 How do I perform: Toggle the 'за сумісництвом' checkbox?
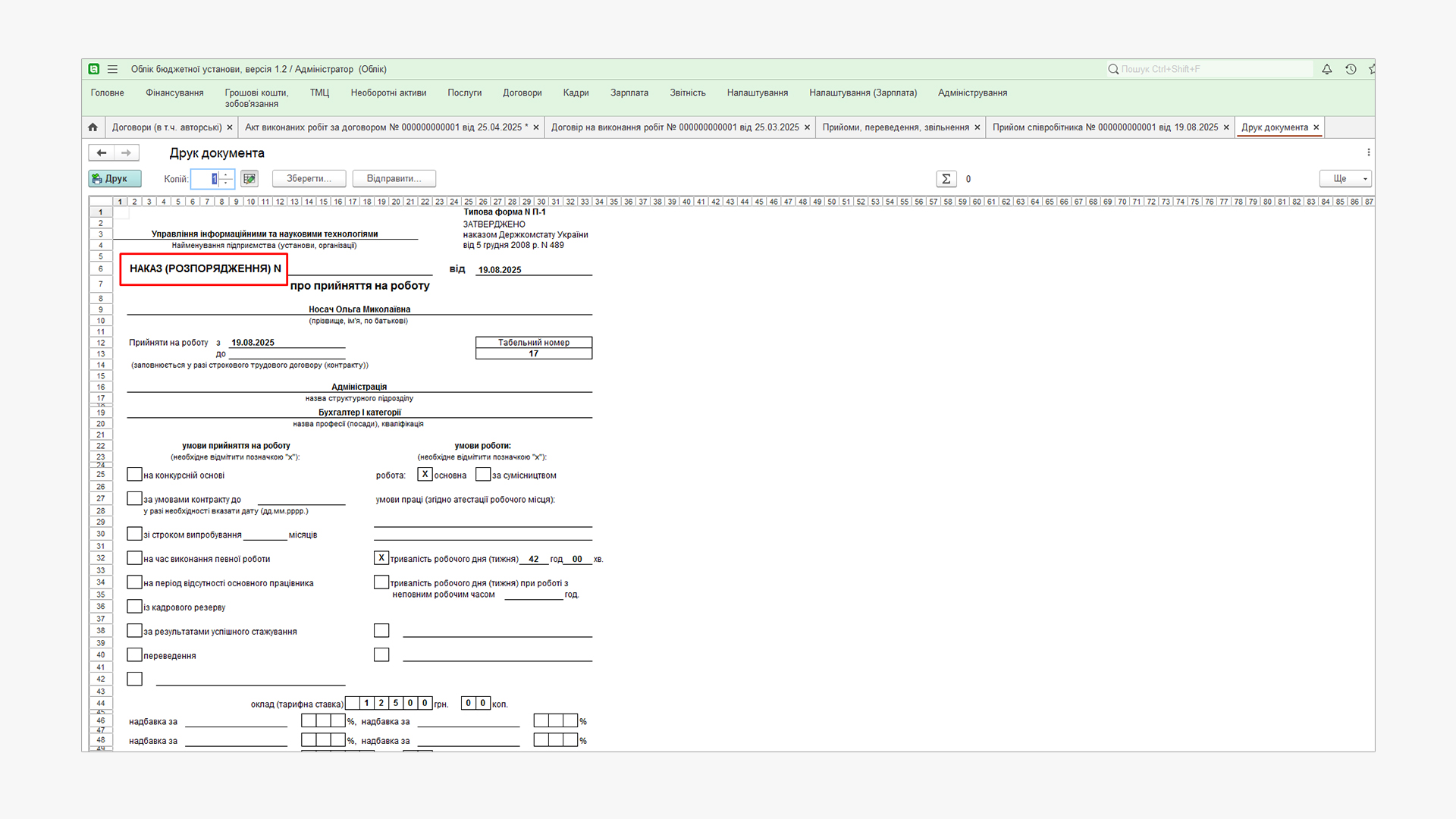click(x=483, y=475)
